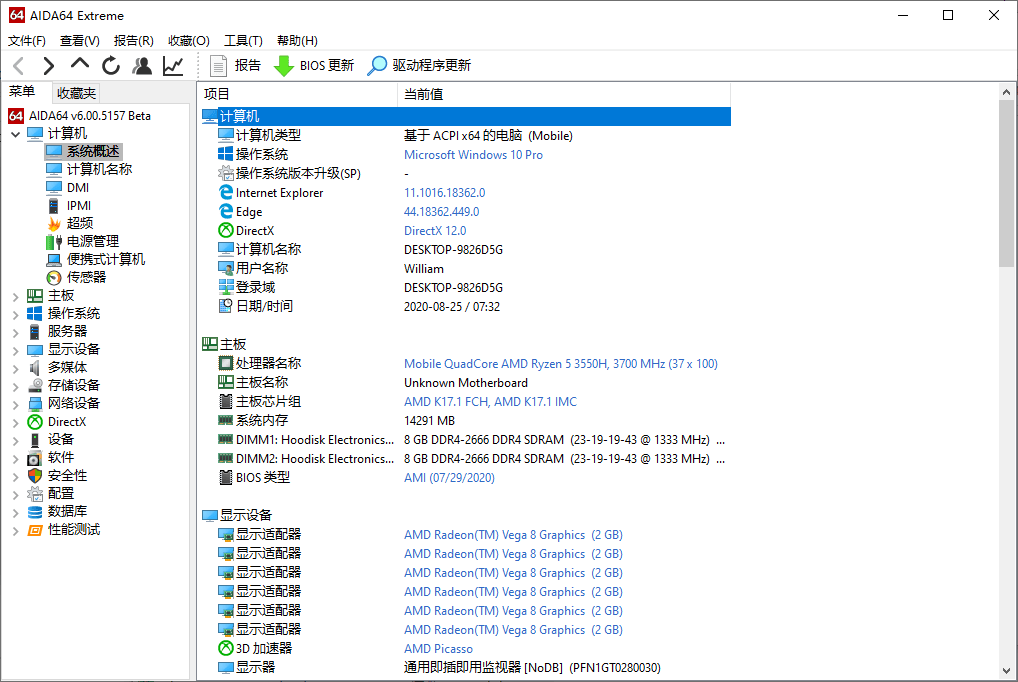Open the AMD Picasso 3D accelerator link
Screen dimensions: 1018x682
click(x=438, y=649)
